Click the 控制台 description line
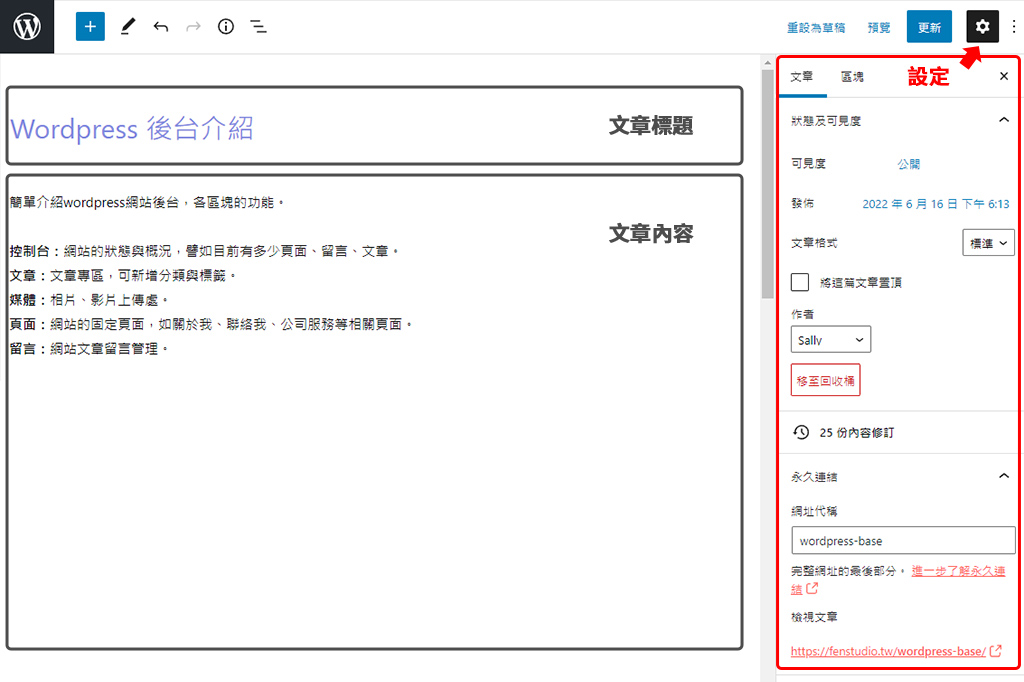The width and height of the screenshot is (1024, 682). coord(204,251)
